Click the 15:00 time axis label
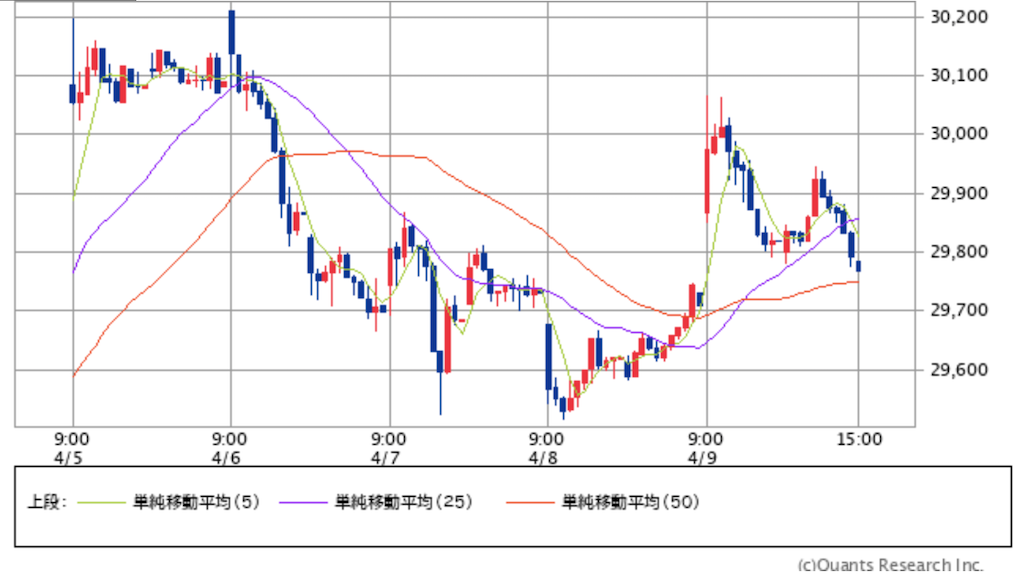Image resolution: width=1024 pixels, height=583 pixels. tap(859, 439)
